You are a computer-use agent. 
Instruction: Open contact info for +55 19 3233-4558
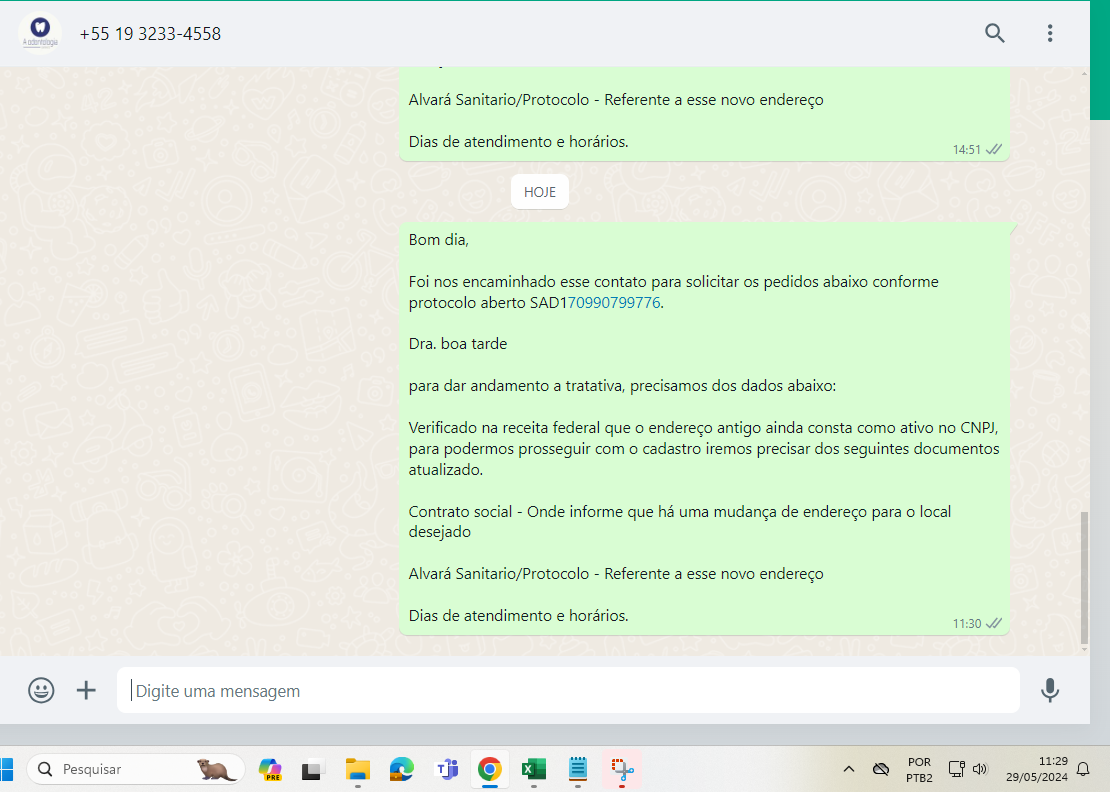(x=150, y=34)
